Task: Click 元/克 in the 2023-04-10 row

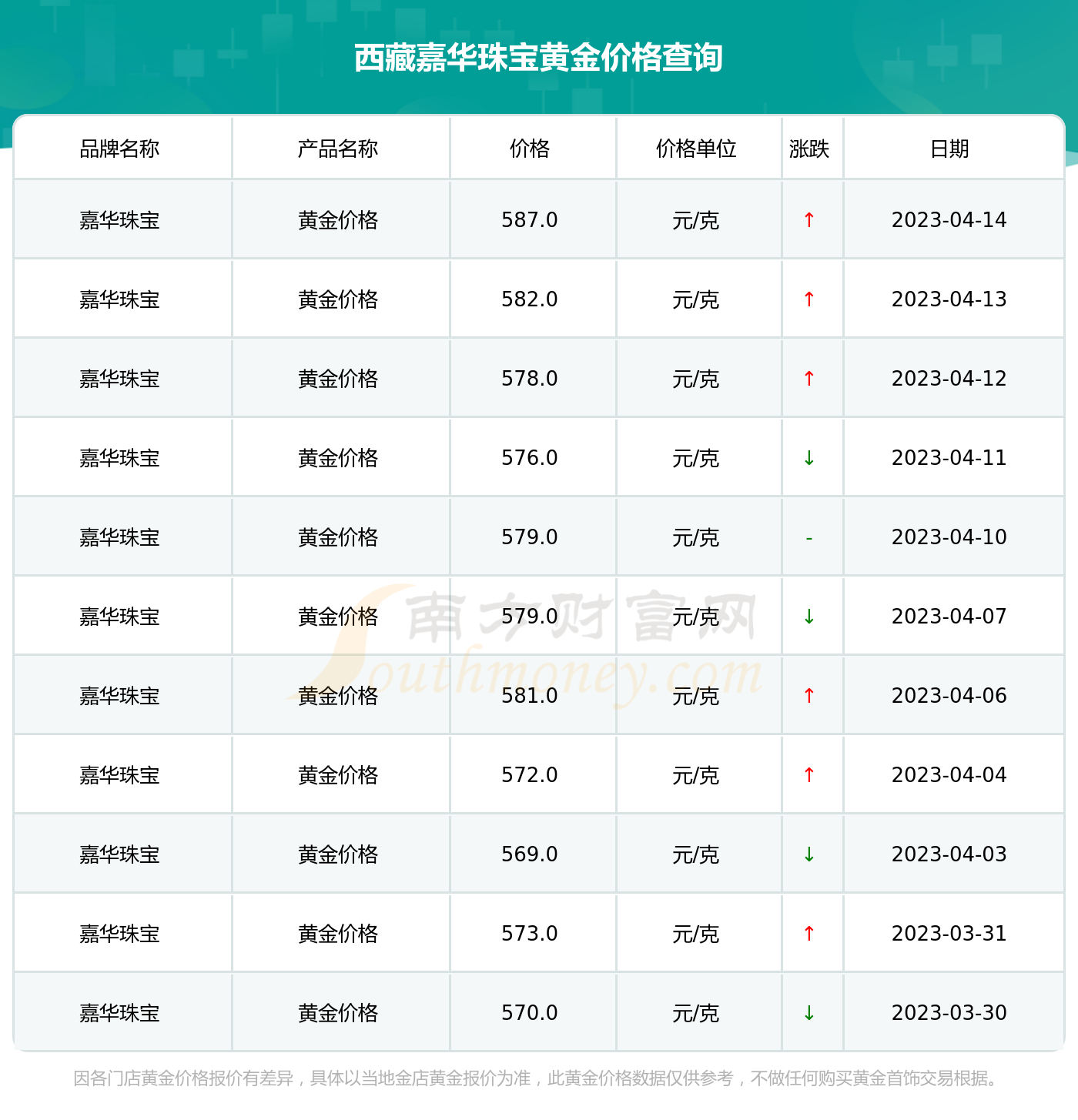Action: 696,537
